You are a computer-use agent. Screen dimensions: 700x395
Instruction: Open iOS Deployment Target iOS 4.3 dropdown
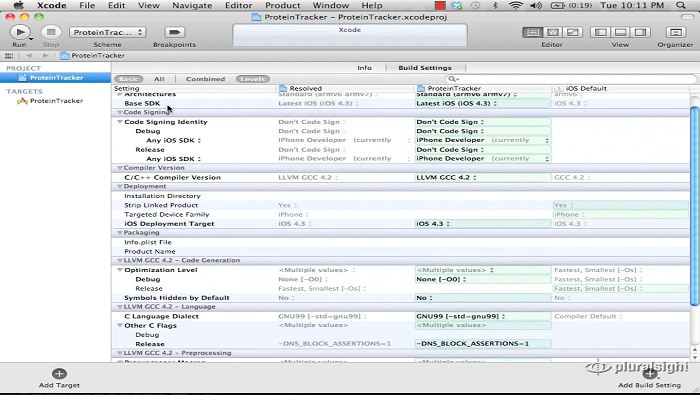pos(483,224)
